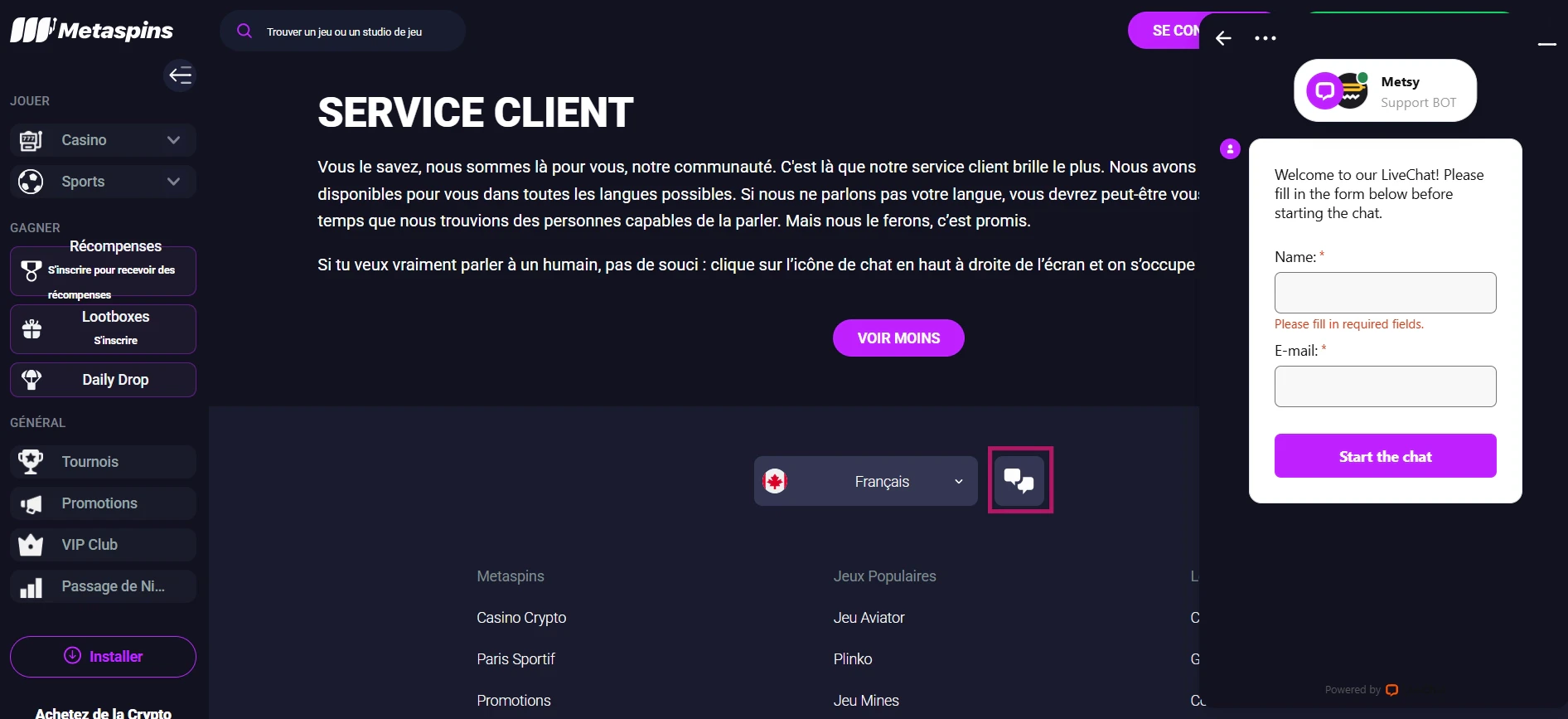Collapse the sidebar with arrow icon
This screenshot has height=719, width=1568.
click(x=180, y=75)
